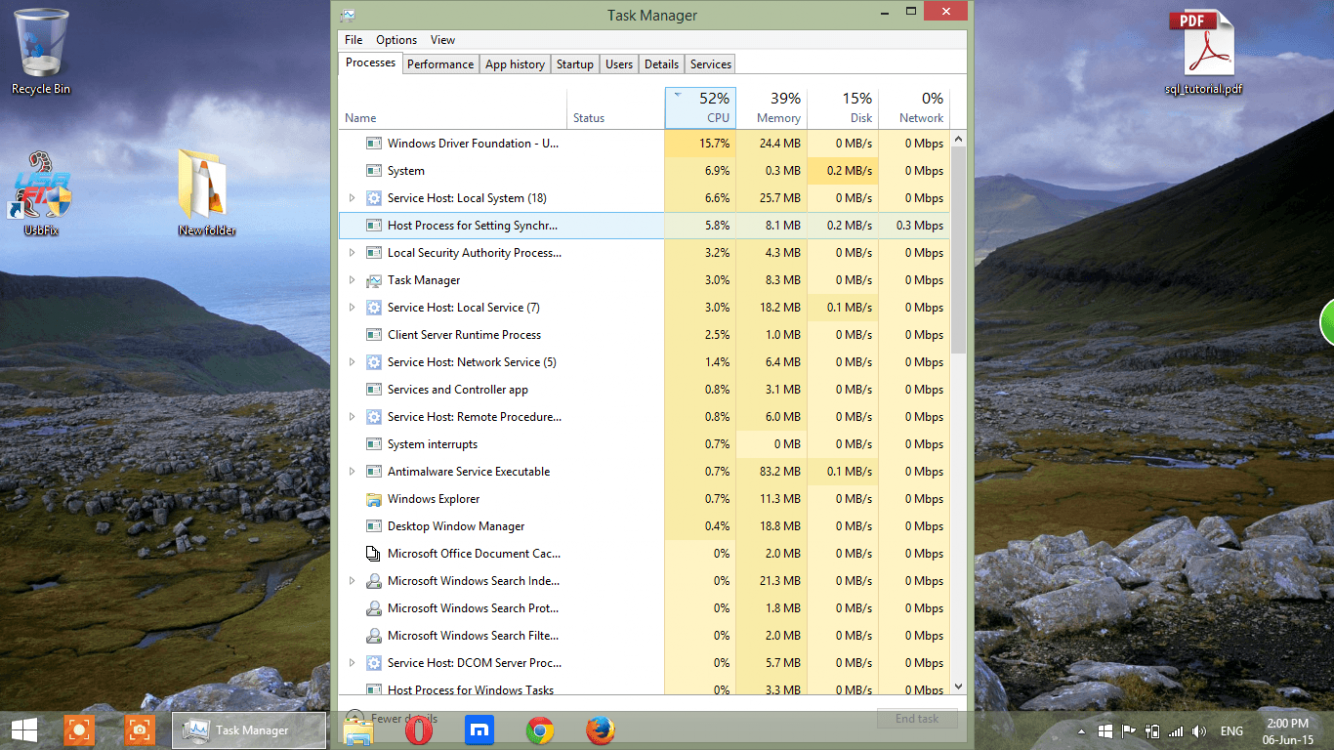Click Fewer details link
Image resolution: width=1334 pixels, height=750 pixels.
click(404, 719)
